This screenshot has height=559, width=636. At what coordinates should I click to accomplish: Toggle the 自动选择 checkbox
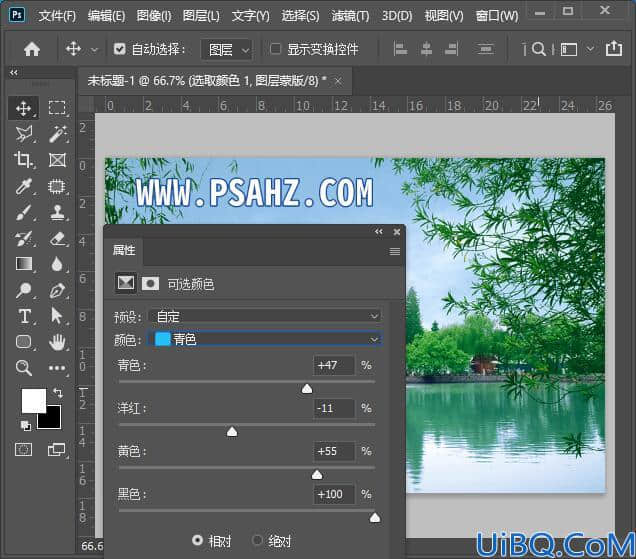coord(119,49)
